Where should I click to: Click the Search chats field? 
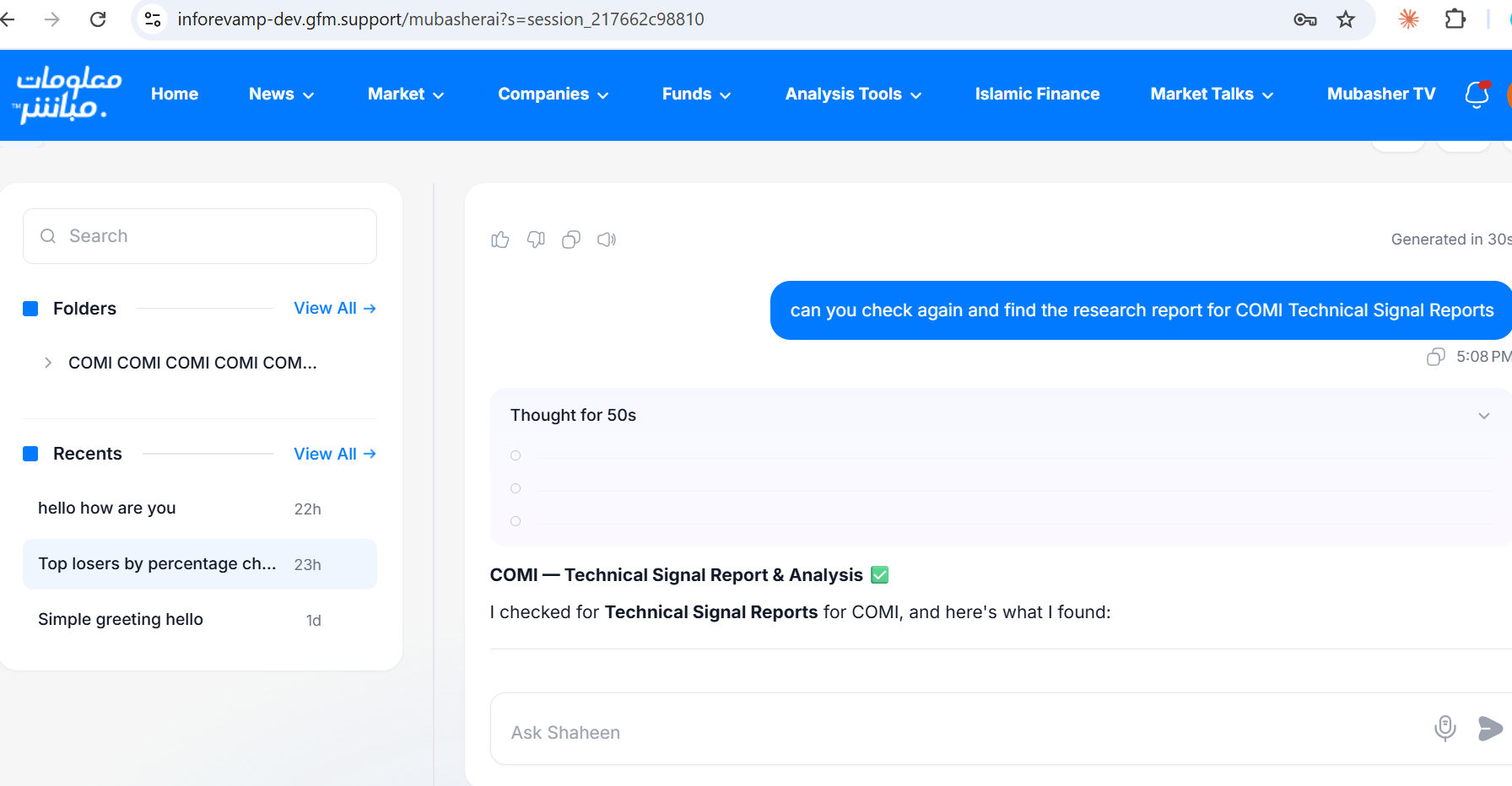click(200, 236)
